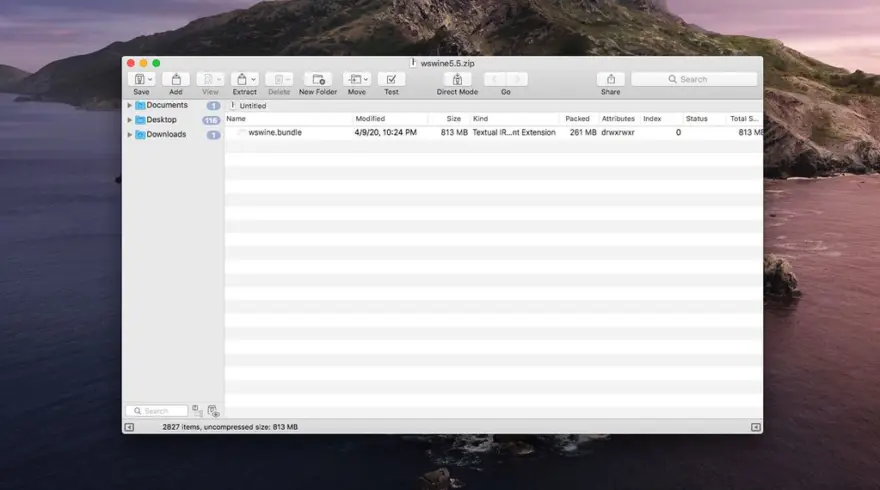
Task: Click the toolbar Search field
Action: point(694,79)
